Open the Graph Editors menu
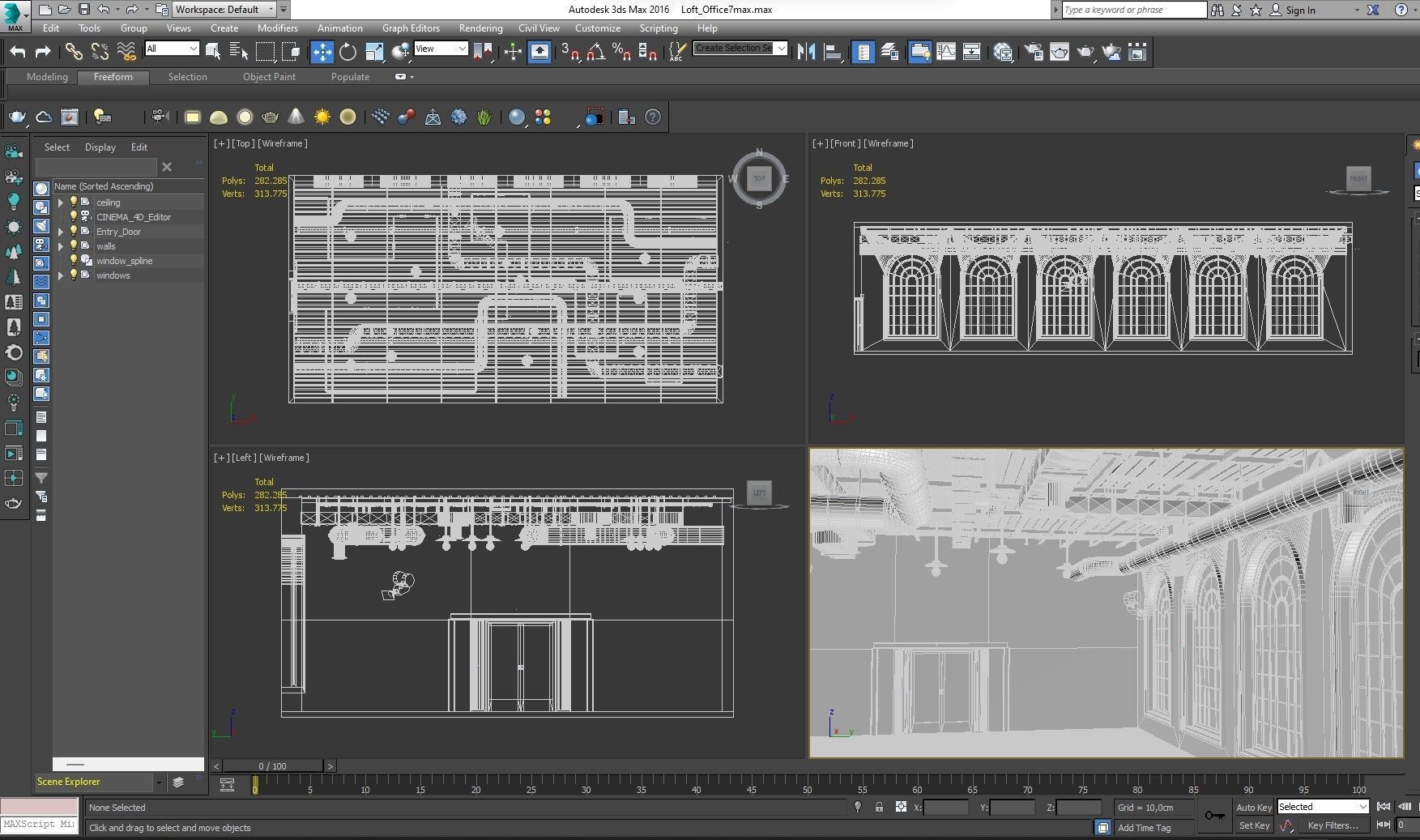This screenshot has width=1420, height=840. tap(411, 28)
